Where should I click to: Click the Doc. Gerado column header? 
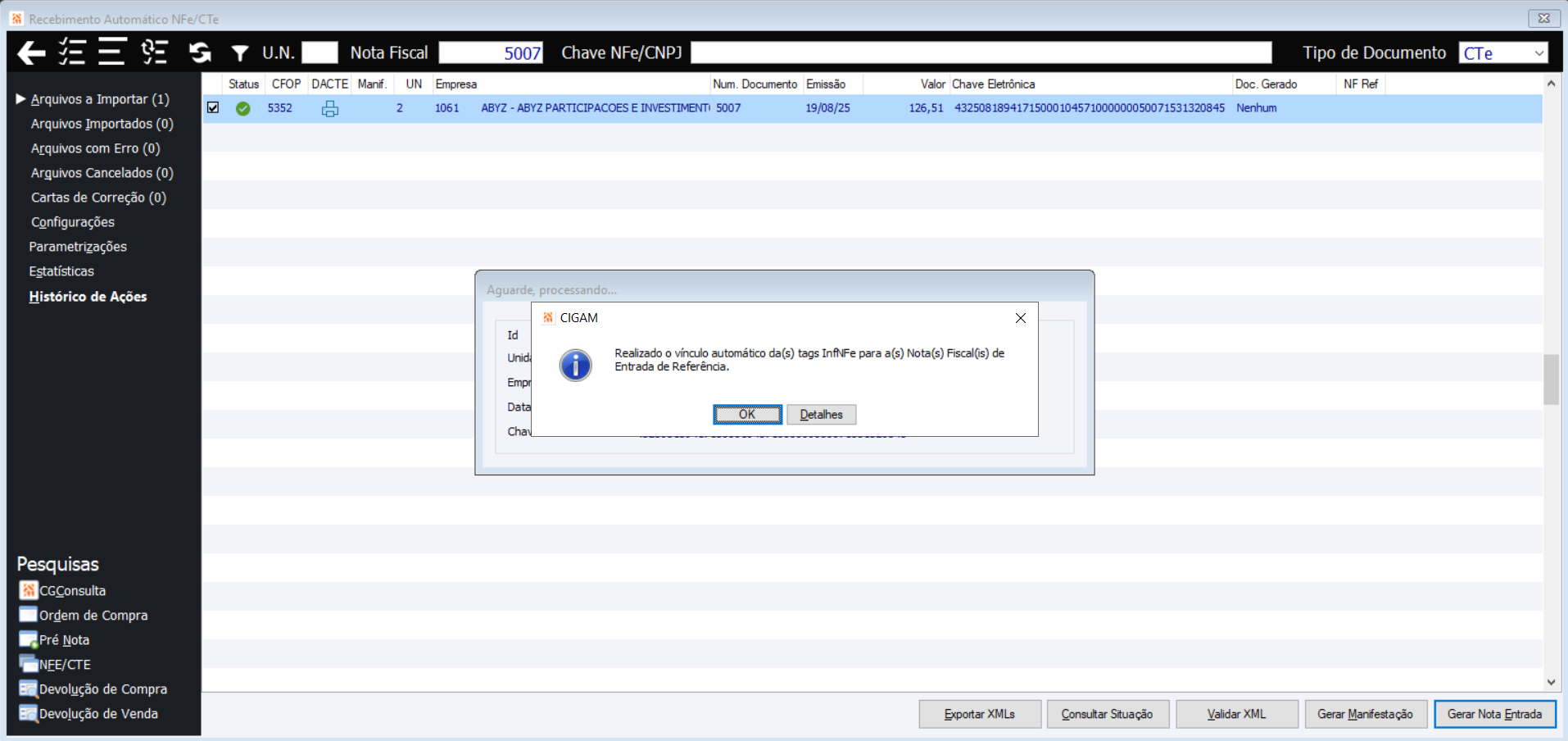1283,84
